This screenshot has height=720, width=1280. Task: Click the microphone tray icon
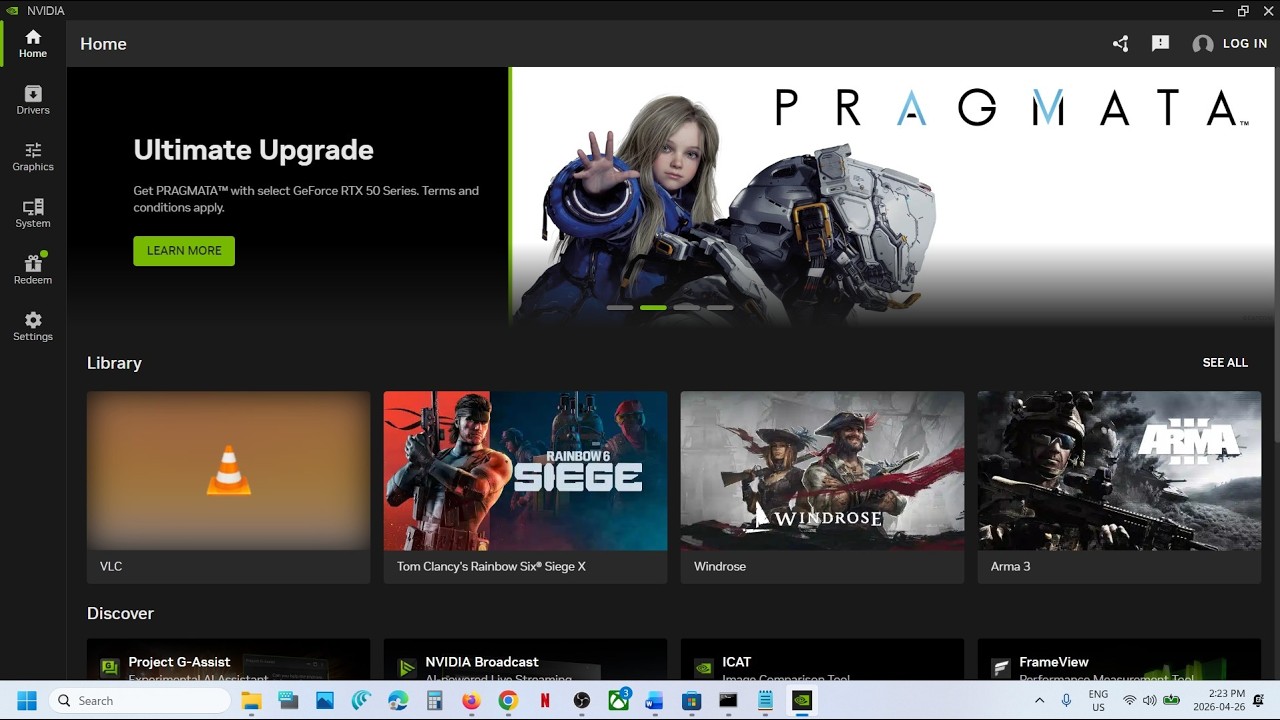click(x=1067, y=701)
